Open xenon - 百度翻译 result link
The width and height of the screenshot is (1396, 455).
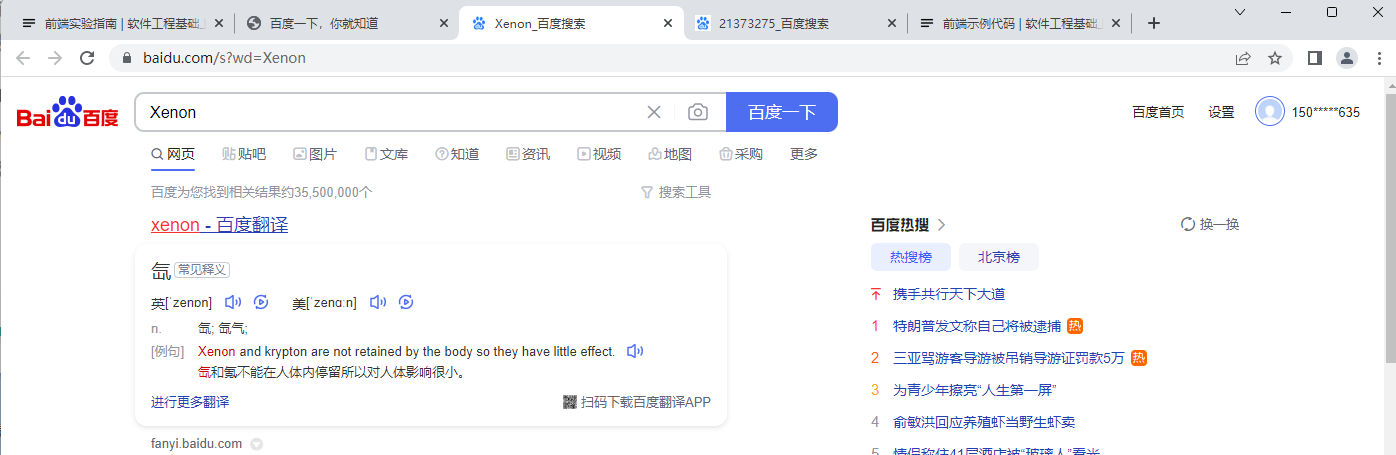point(219,225)
